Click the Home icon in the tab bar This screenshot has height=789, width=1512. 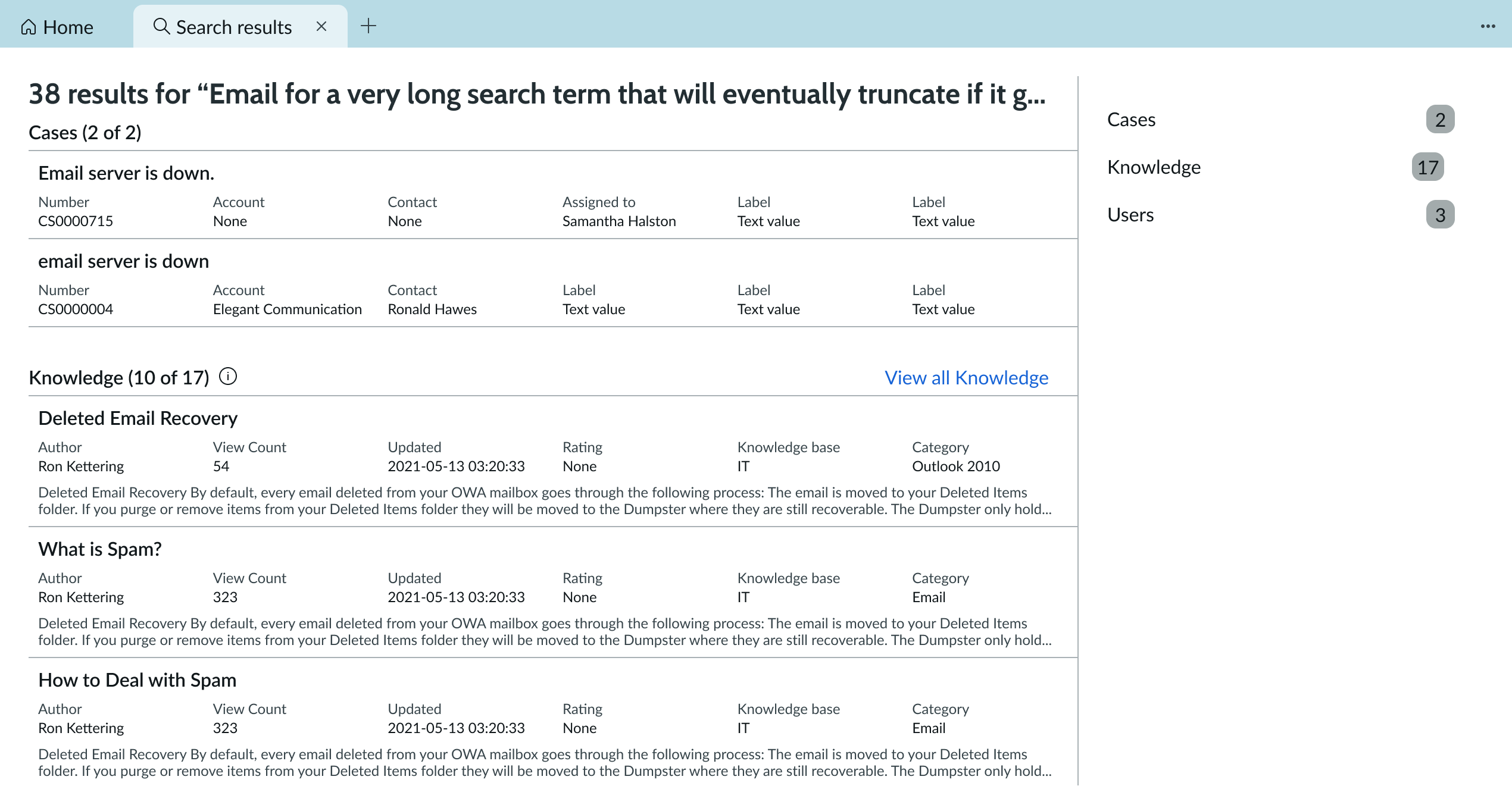pyautogui.click(x=28, y=26)
